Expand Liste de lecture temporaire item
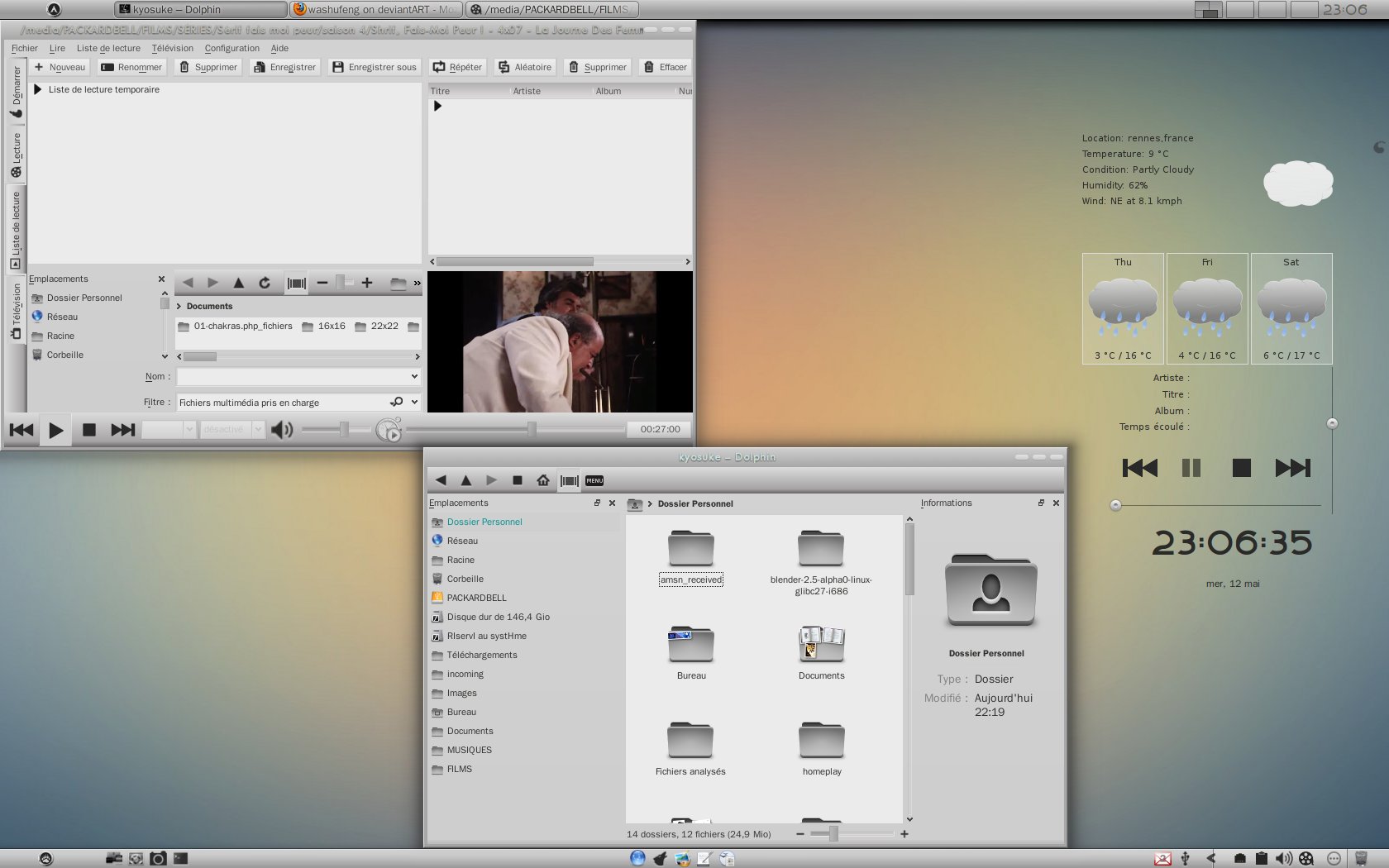The width and height of the screenshot is (1389, 868). coord(37,89)
